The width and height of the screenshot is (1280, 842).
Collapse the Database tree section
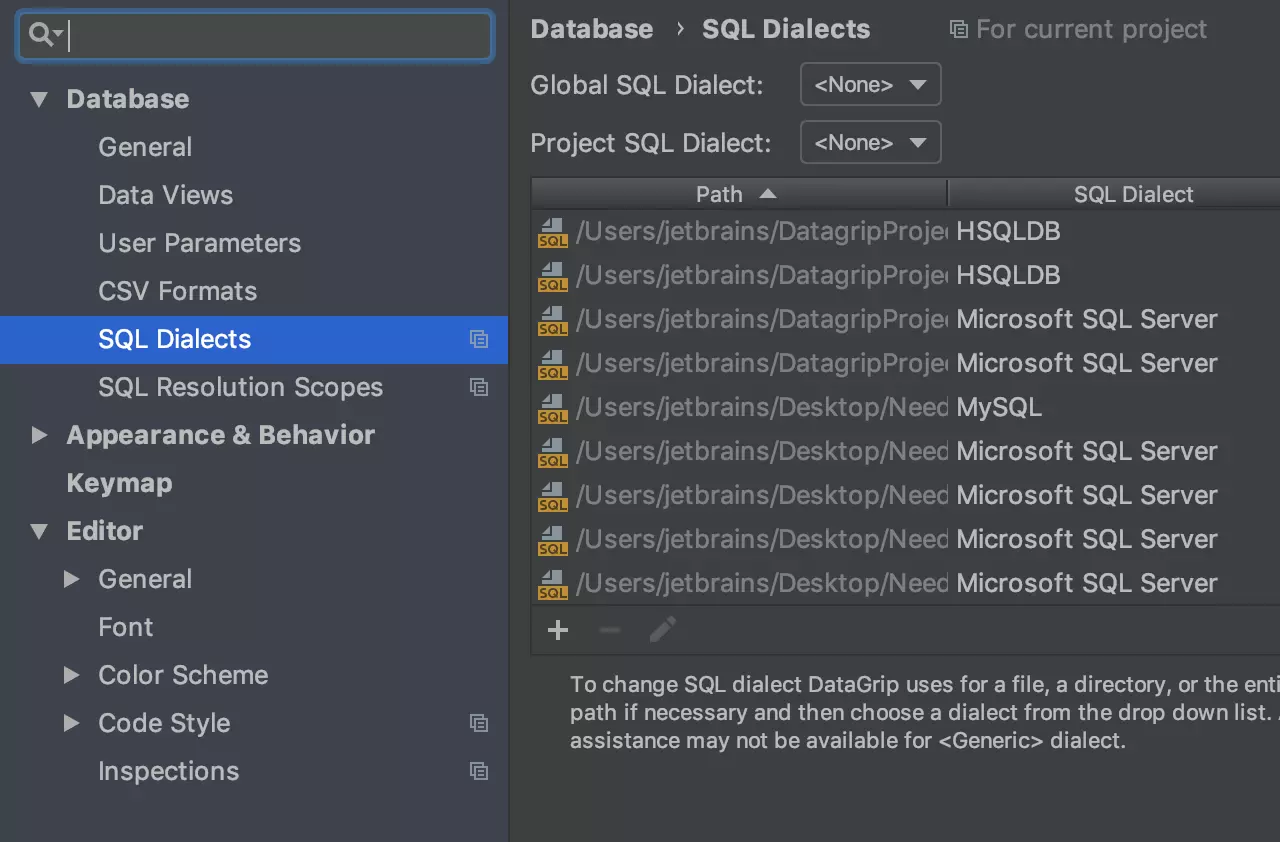39,99
